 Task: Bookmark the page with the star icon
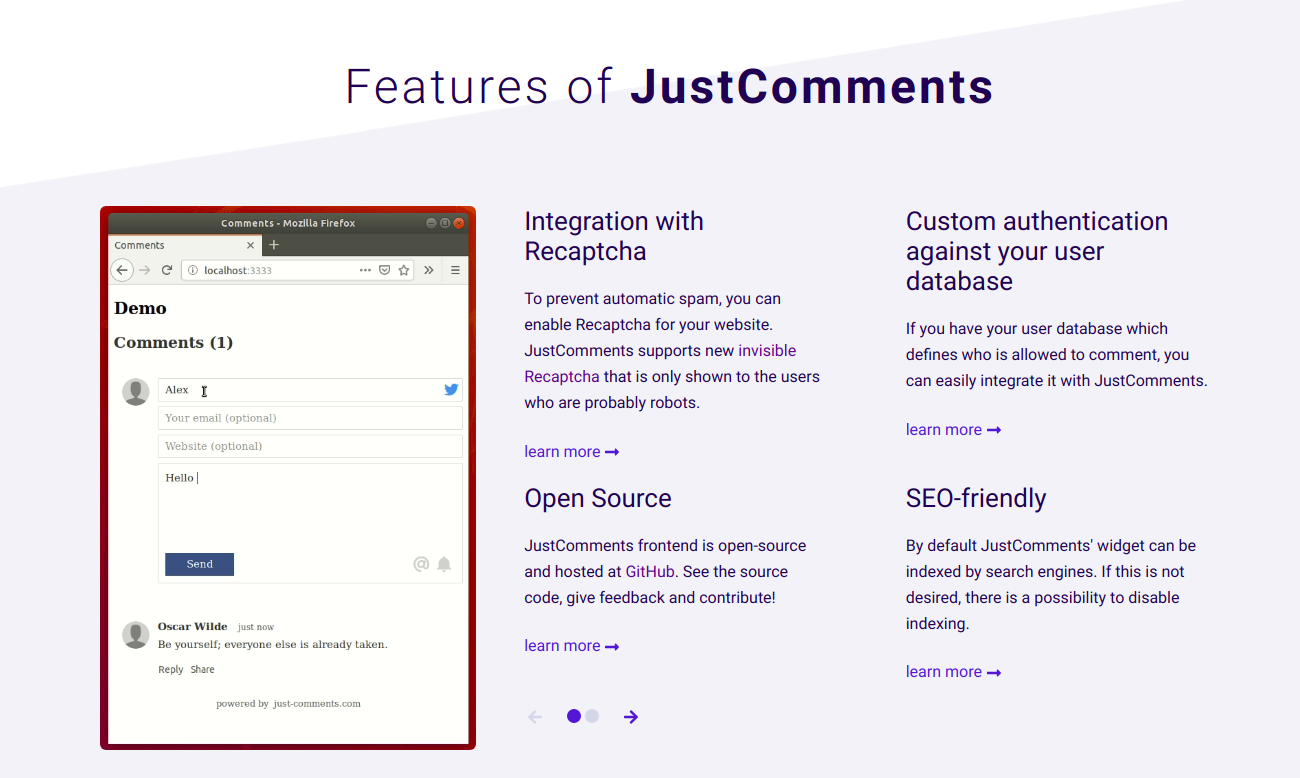click(404, 270)
